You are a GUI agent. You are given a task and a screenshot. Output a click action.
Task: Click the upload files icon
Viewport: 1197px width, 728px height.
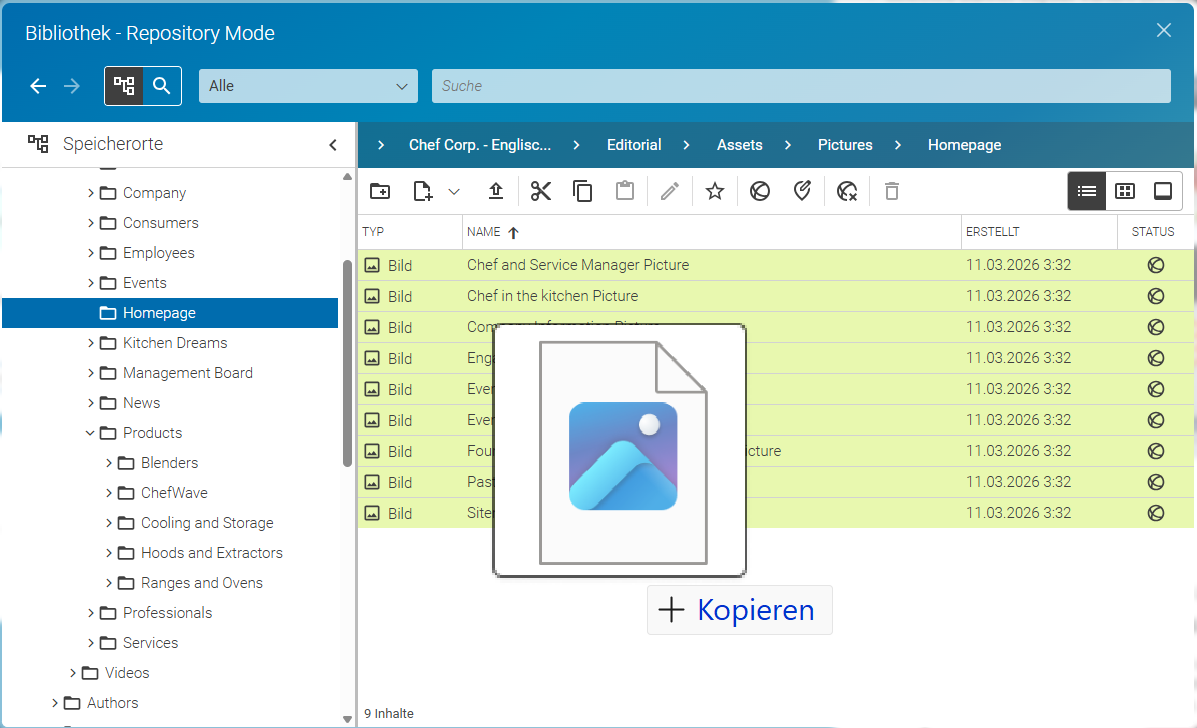coord(495,191)
